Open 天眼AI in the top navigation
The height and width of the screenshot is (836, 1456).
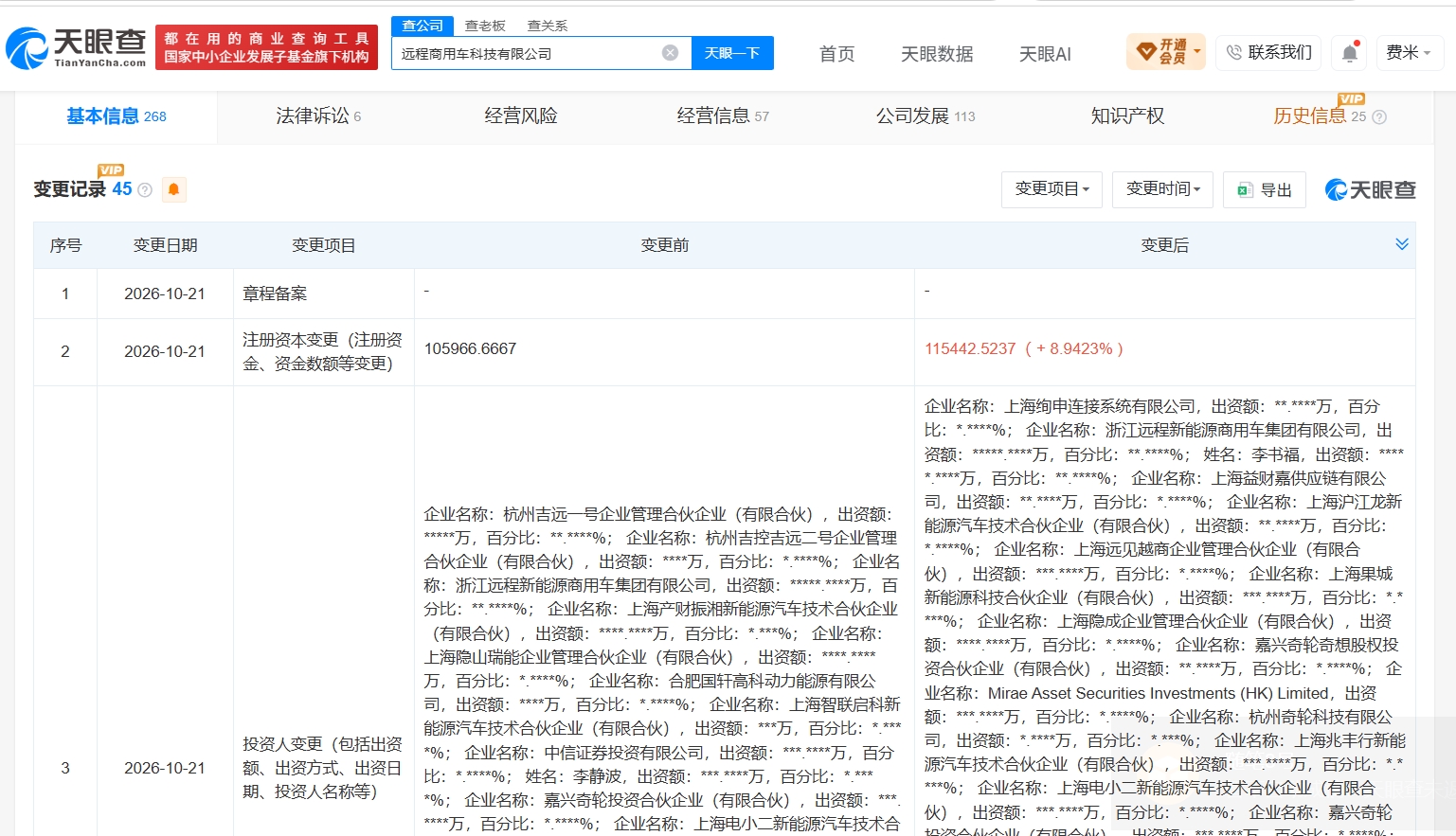click(x=1045, y=54)
